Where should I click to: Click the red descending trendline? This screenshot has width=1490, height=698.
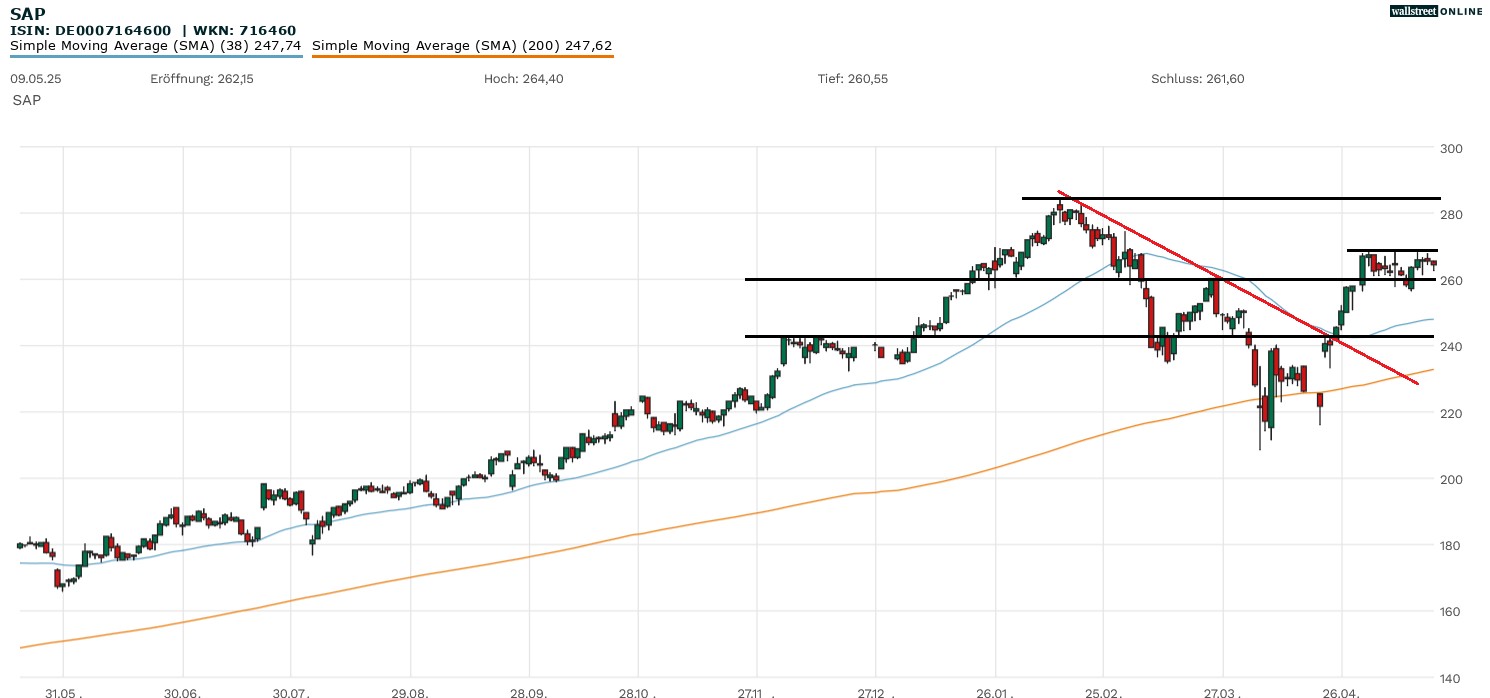[x=1238, y=288]
